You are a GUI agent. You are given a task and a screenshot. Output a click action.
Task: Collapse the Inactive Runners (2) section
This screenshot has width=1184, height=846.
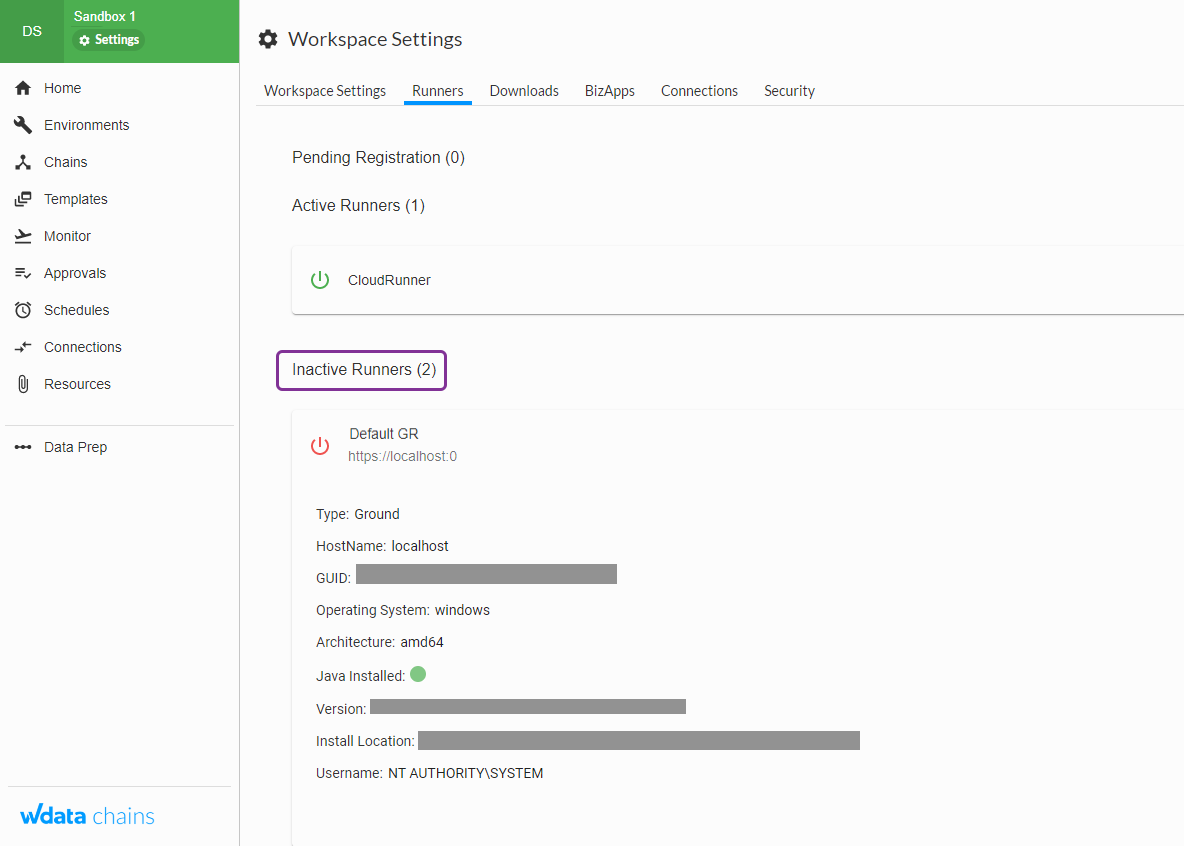coord(364,369)
